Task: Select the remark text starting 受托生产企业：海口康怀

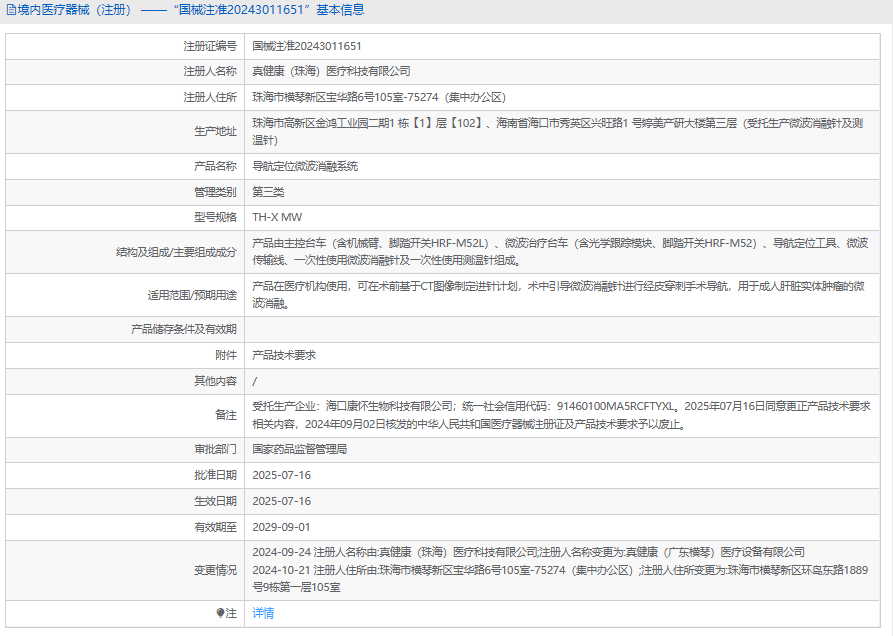Action: pyautogui.click(x=562, y=415)
